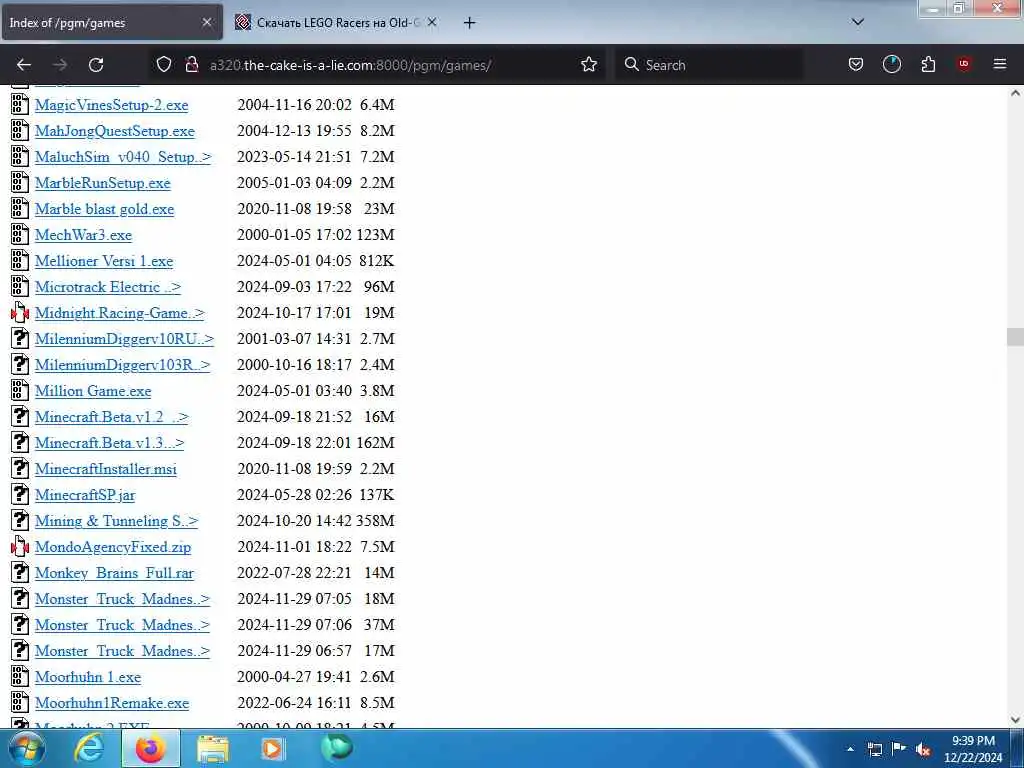The height and width of the screenshot is (768, 1024).
Task: Focus the Search box
Action: [x=709, y=65]
